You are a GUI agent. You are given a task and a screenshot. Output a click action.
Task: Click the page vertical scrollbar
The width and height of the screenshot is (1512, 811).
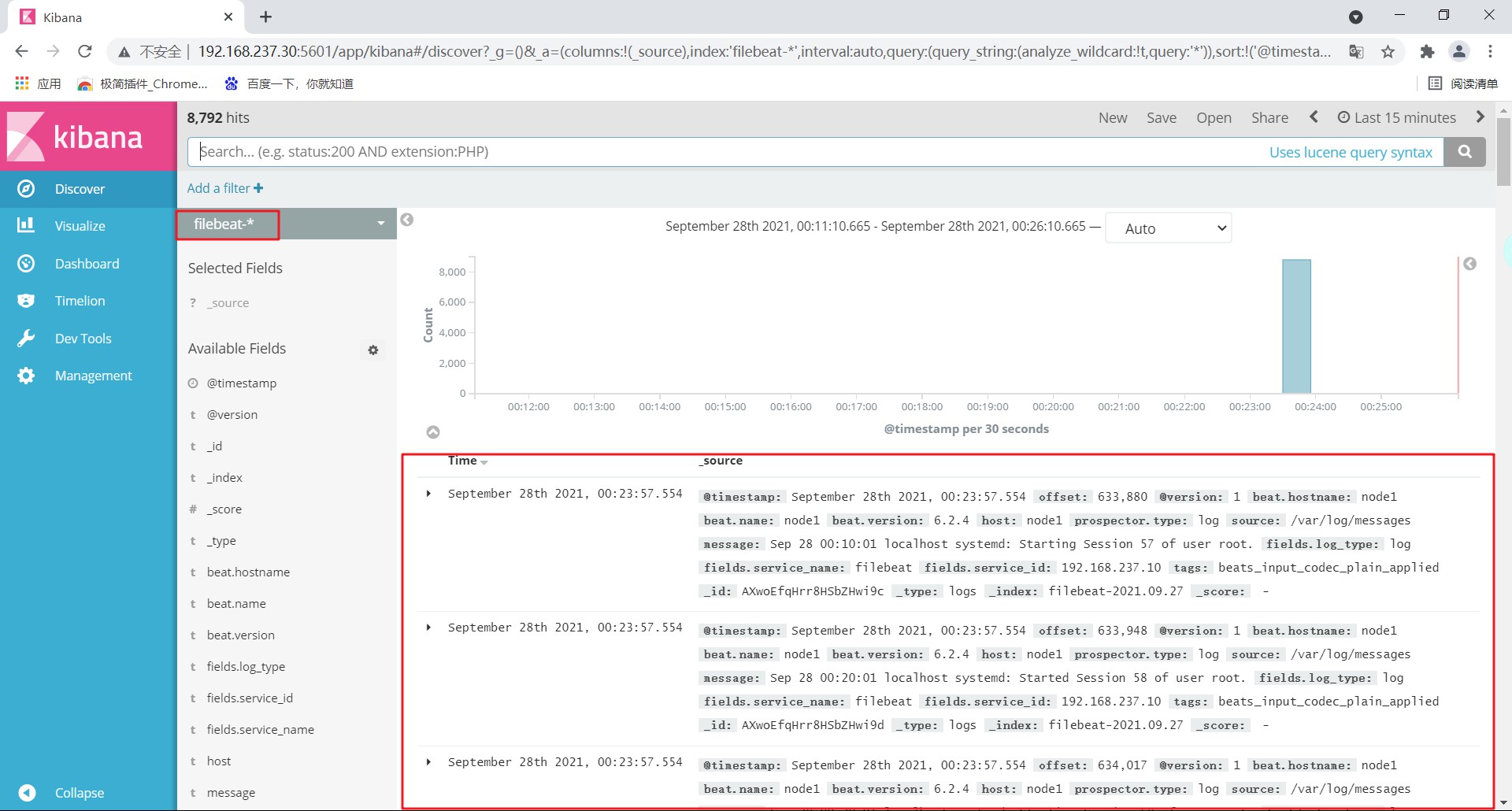point(1503,151)
